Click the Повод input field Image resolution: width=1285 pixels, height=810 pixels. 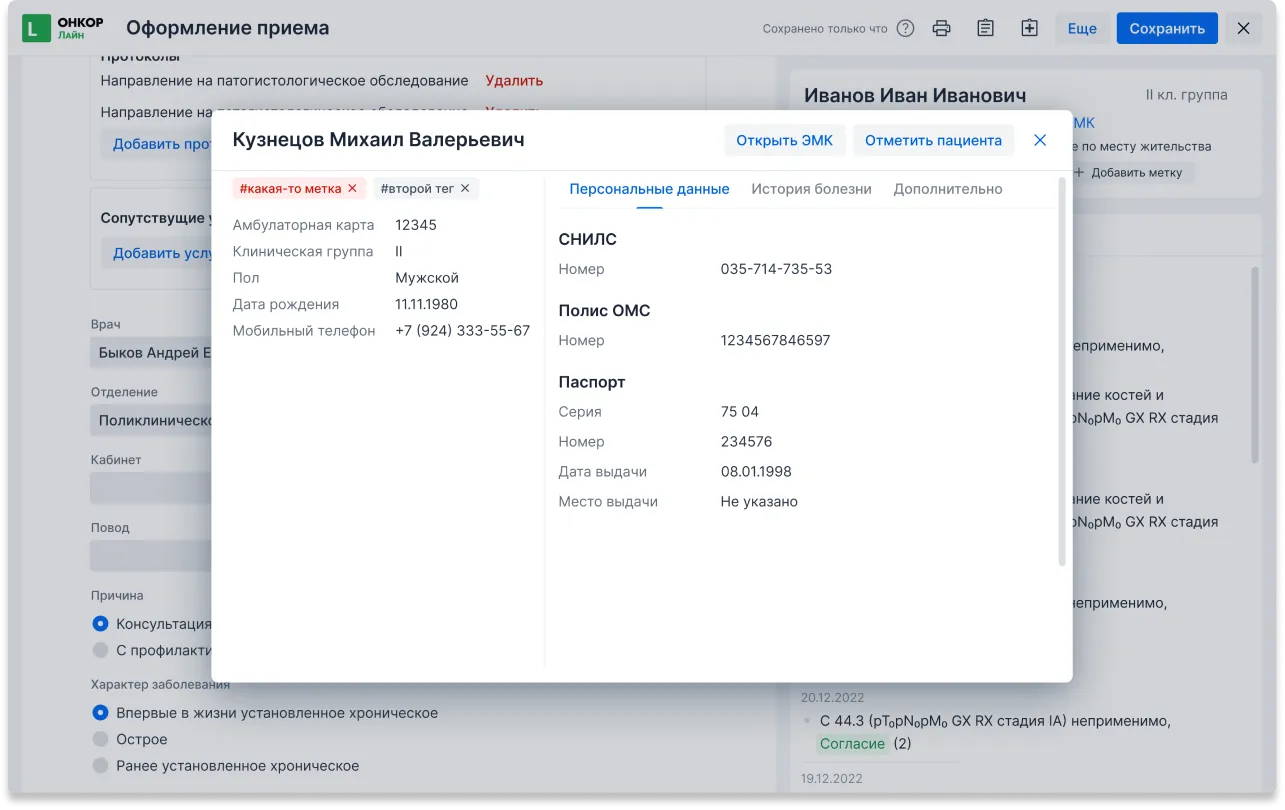pos(150,555)
